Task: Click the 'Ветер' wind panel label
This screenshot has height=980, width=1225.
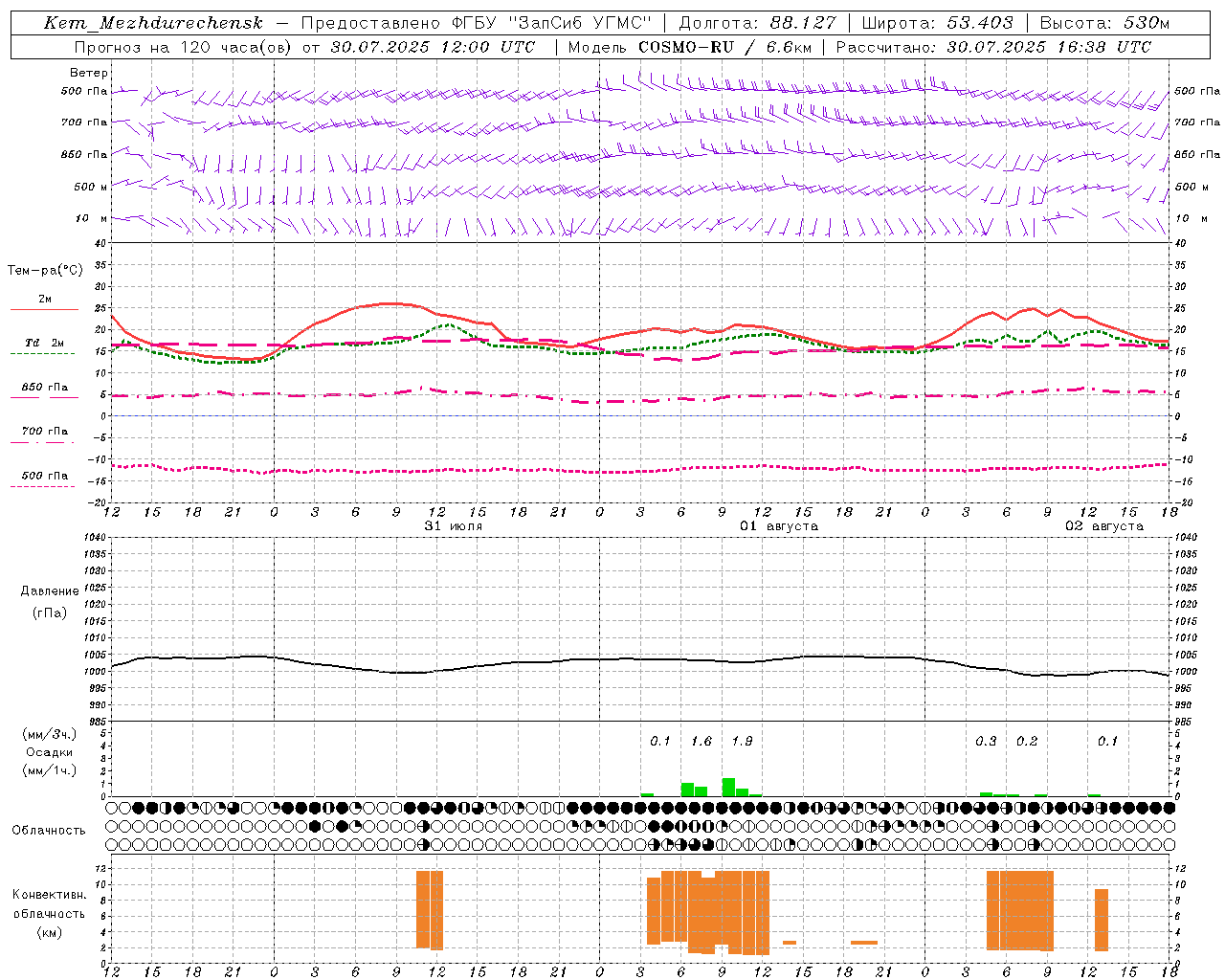Action: [89, 73]
